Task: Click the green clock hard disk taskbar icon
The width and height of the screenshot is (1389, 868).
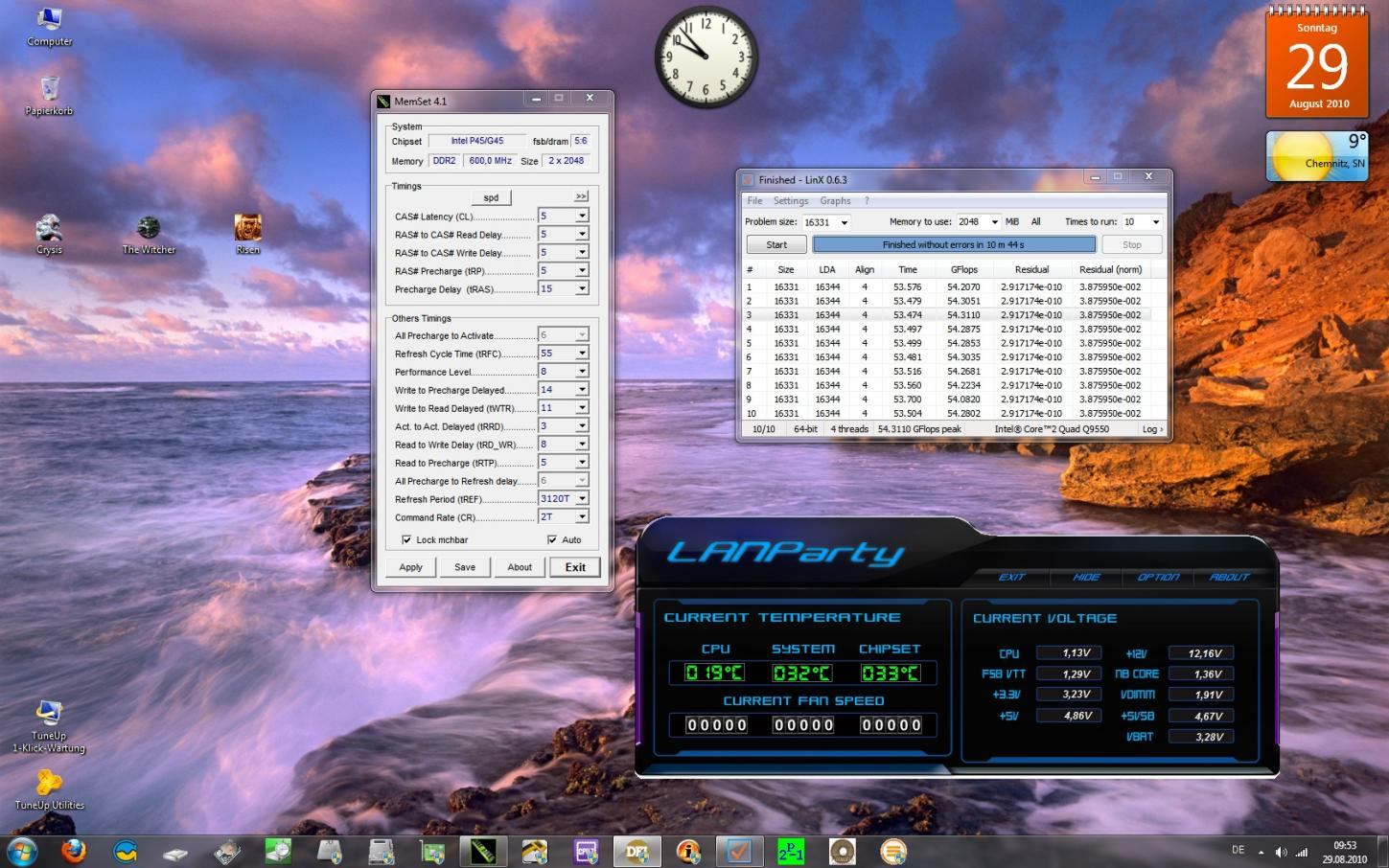Action: pos(278,851)
